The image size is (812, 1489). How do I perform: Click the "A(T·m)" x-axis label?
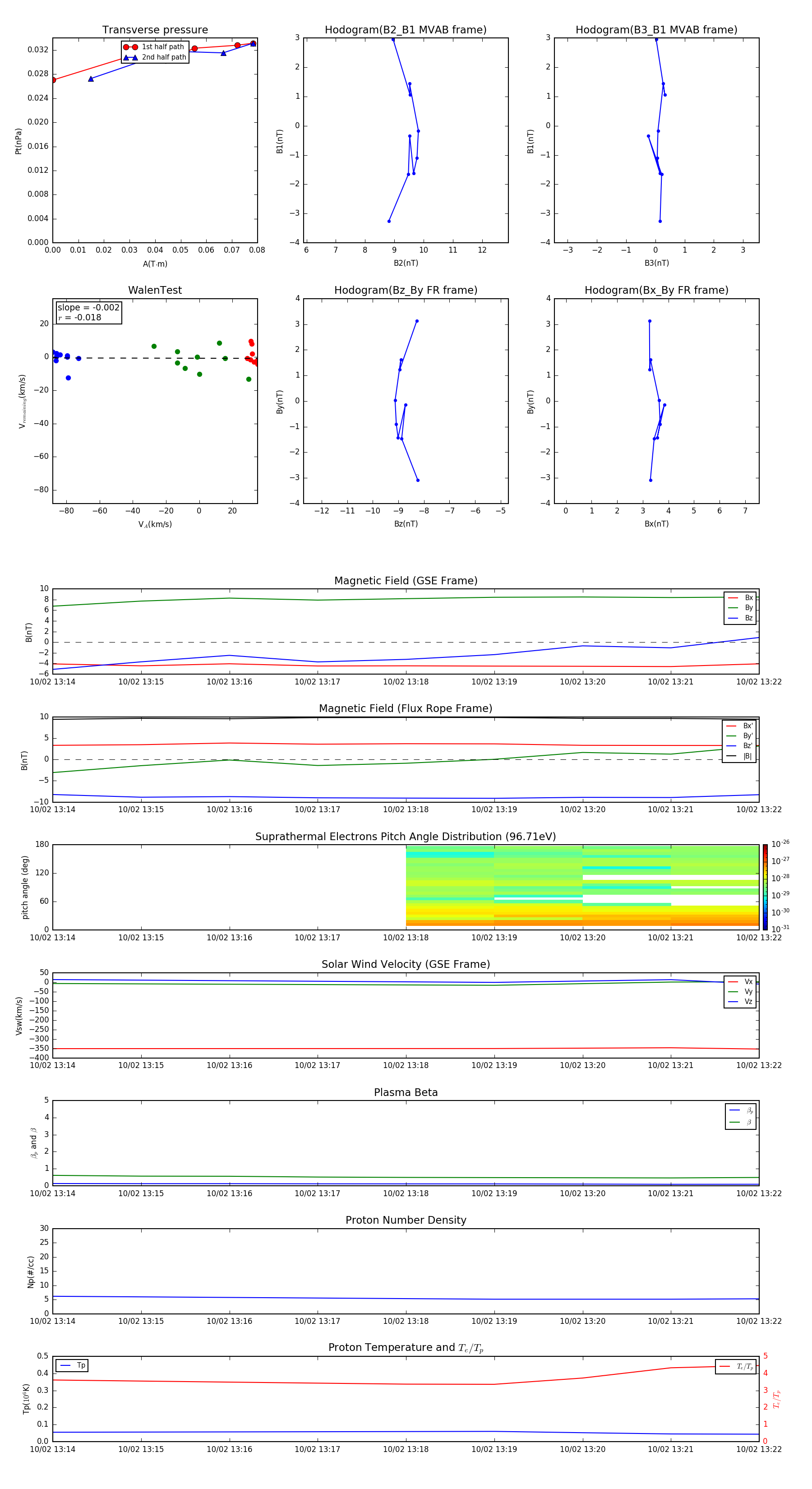pyautogui.click(x=155, y=264)
